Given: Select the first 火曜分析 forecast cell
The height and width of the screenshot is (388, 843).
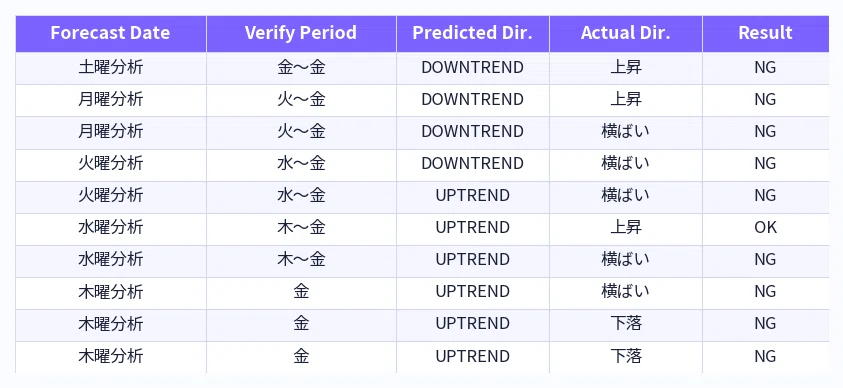Looking at the screenshot, I should (x=111, y=164).
